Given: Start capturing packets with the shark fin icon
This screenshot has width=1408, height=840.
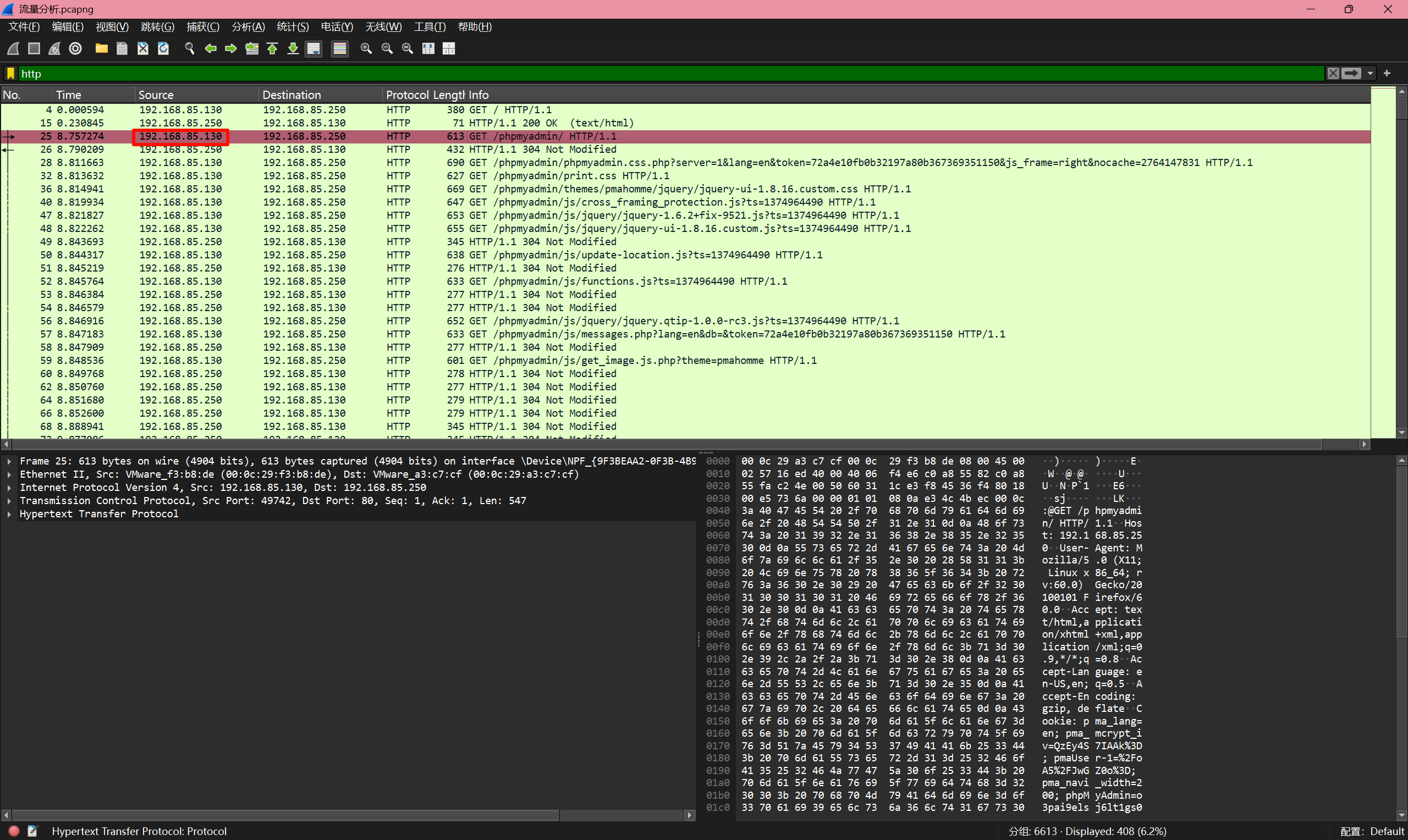Looking at the screenshot, I should tap(14, 49).
